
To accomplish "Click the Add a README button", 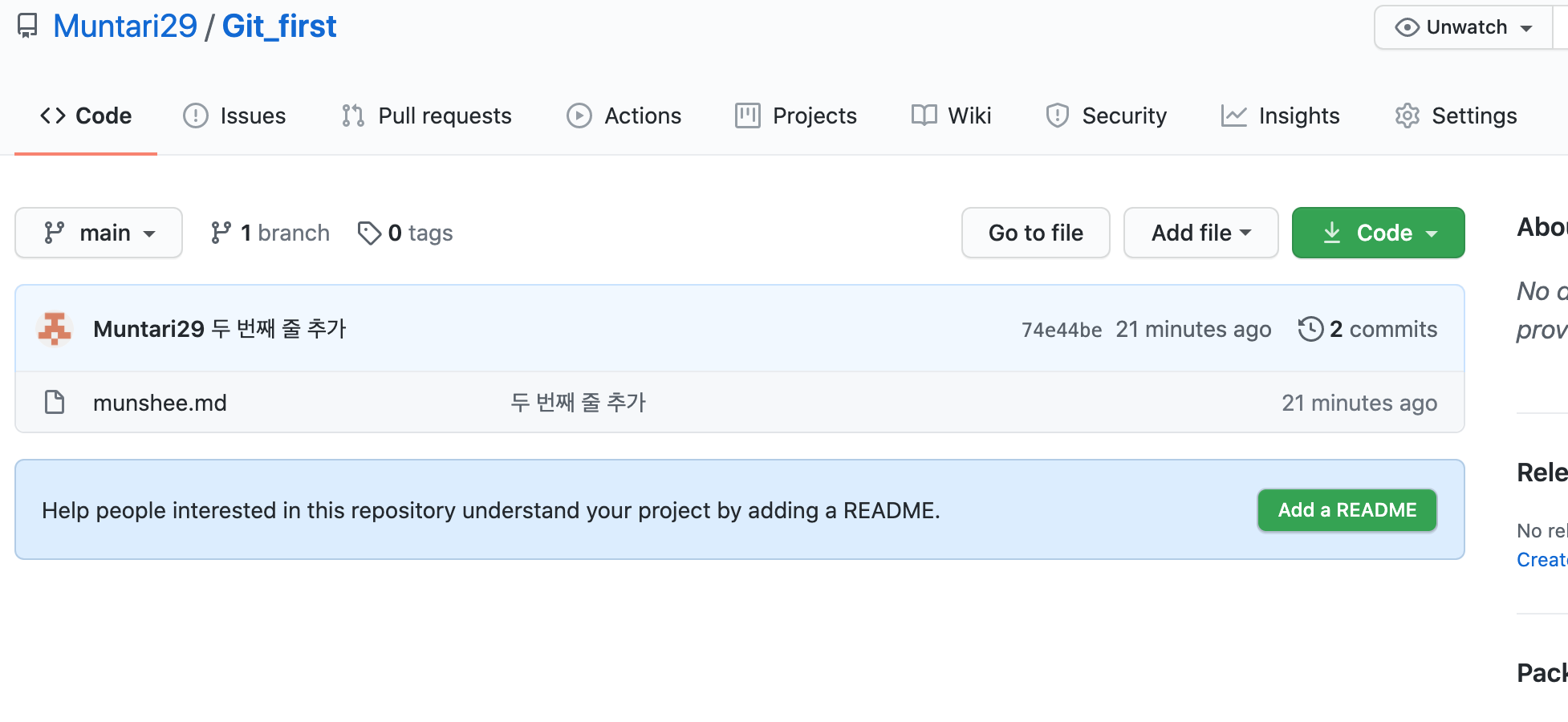I will pyautogui.click(x=1347, y=510).
